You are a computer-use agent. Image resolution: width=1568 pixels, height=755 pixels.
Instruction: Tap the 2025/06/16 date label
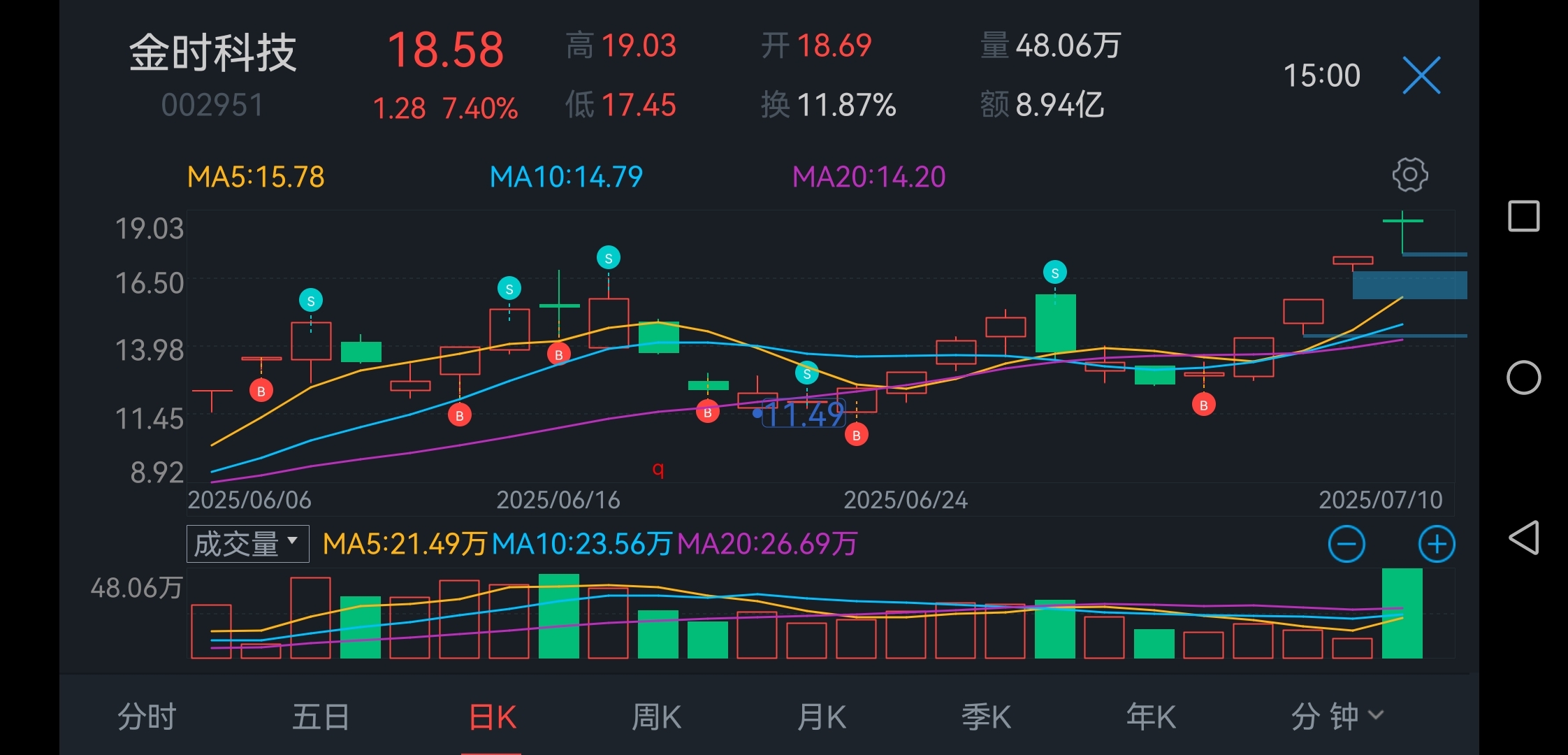tap(558, 500)
